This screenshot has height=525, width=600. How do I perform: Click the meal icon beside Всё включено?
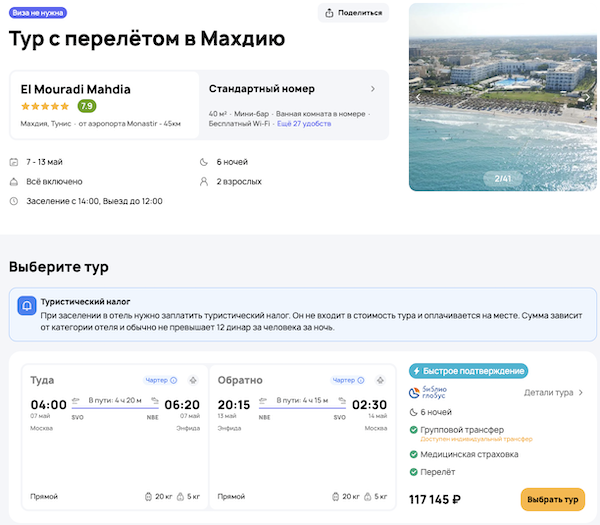(x=14, y=182)
